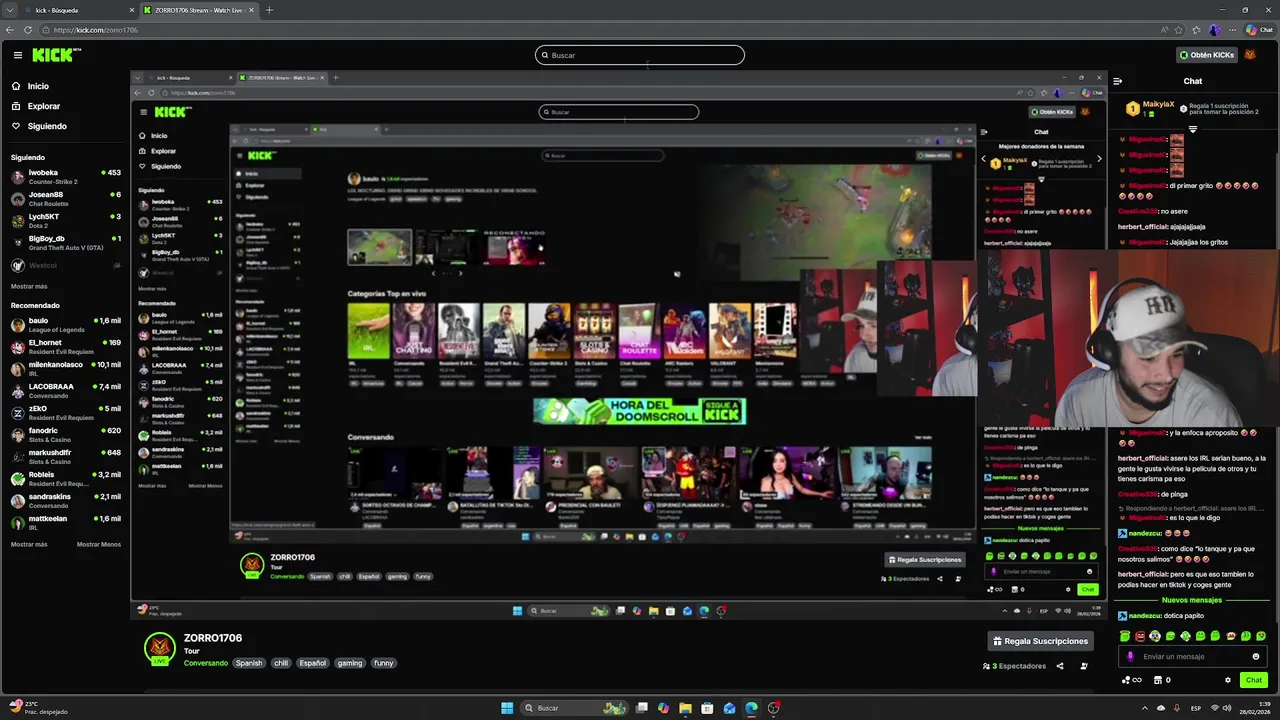Open fanodric's Slots & Casino channel
Viewport: 1280px width, 720px height.
point(65,434)
